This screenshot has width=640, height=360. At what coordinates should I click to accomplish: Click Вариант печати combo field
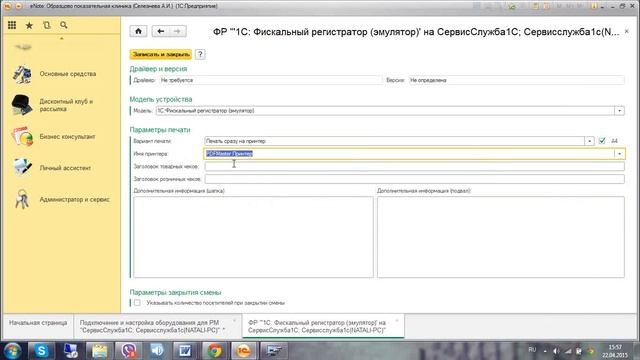tap(395, 141)
